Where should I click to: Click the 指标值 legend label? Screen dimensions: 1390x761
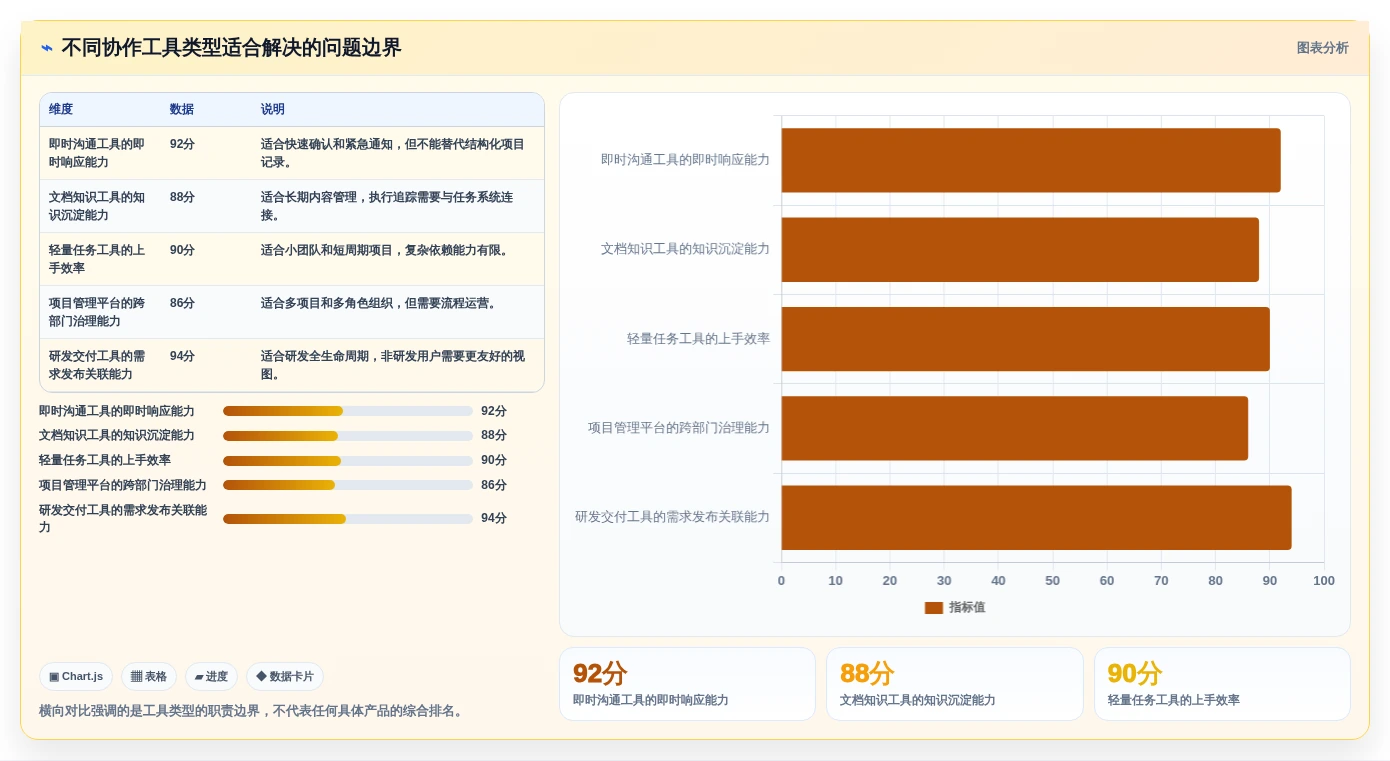pyautogui.click(x=967, y=608)
